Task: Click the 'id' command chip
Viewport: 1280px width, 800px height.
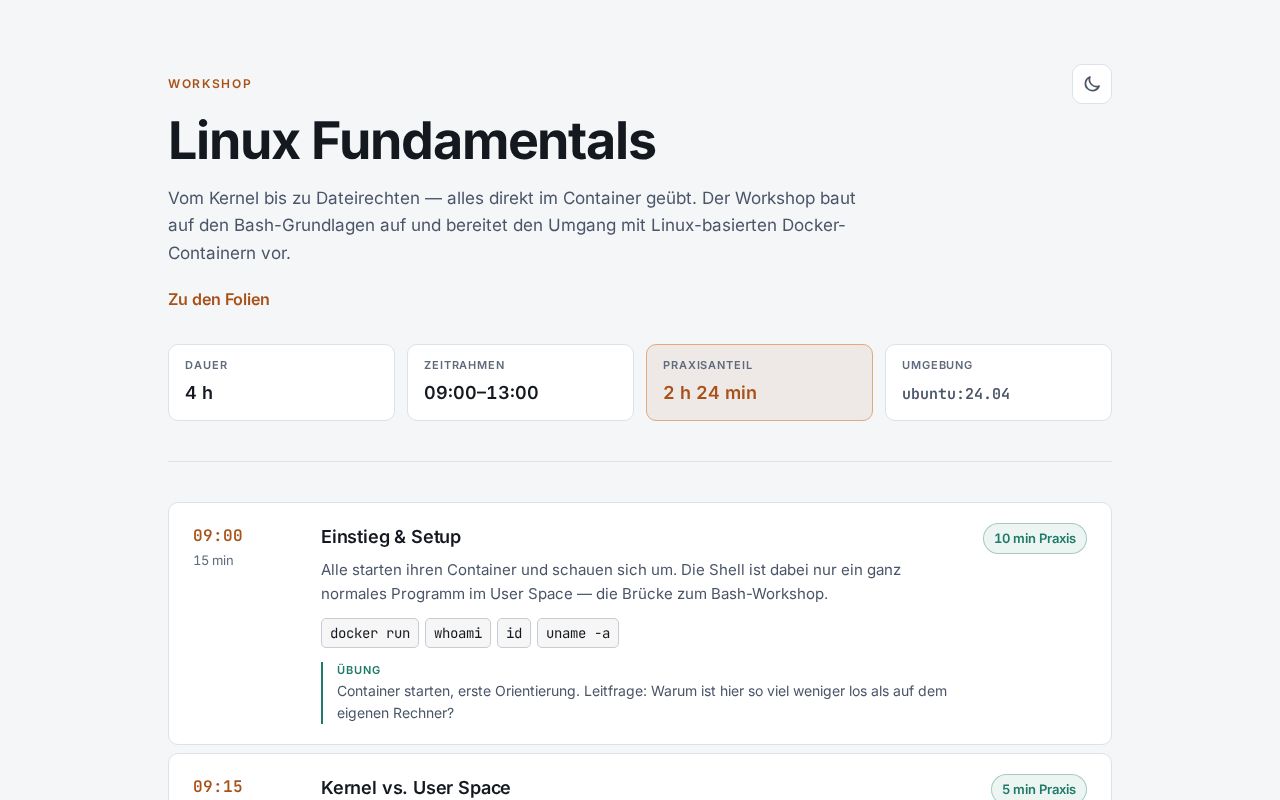Action: point(514,633)
